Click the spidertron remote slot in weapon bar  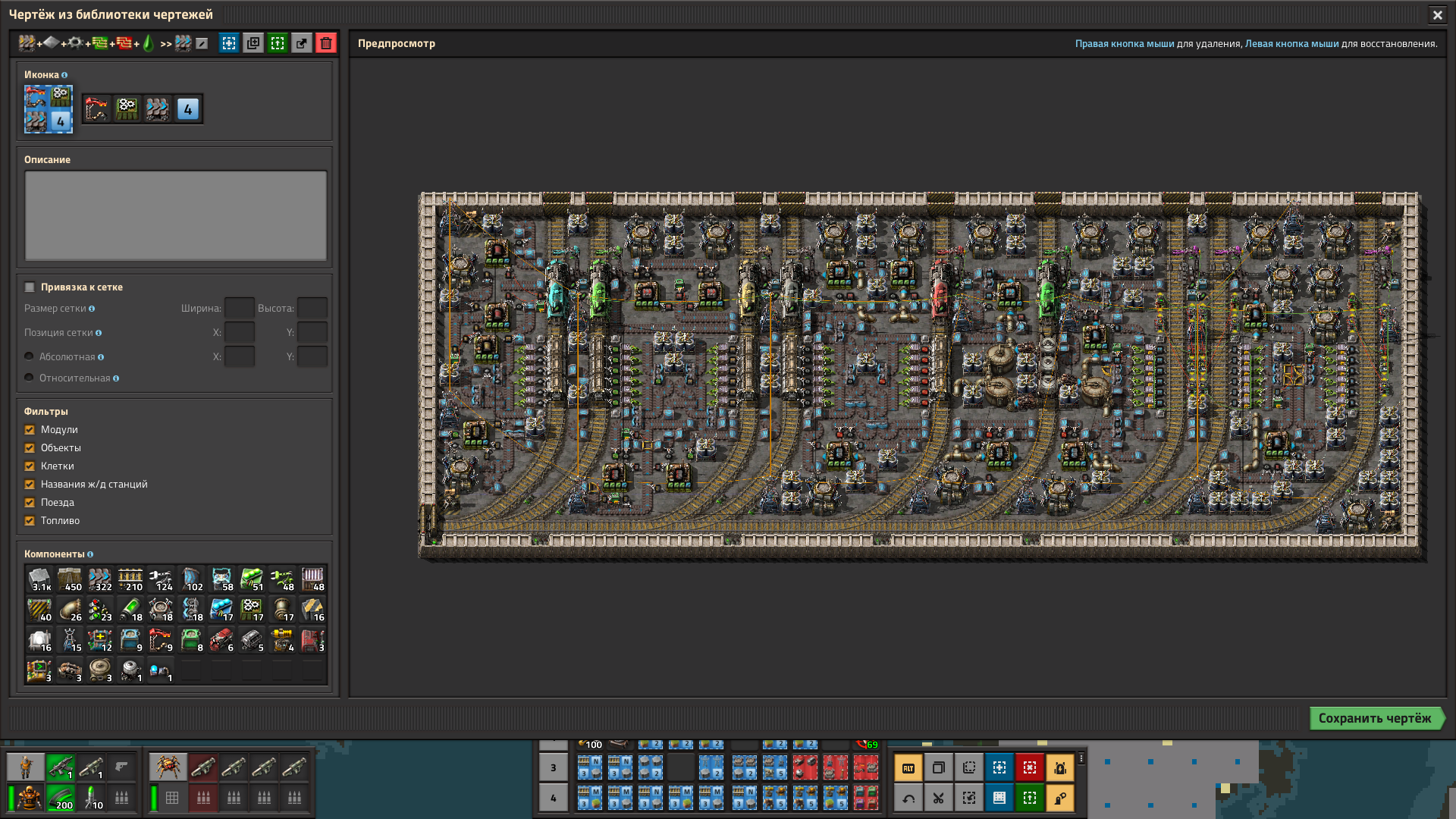pos(168,767)
